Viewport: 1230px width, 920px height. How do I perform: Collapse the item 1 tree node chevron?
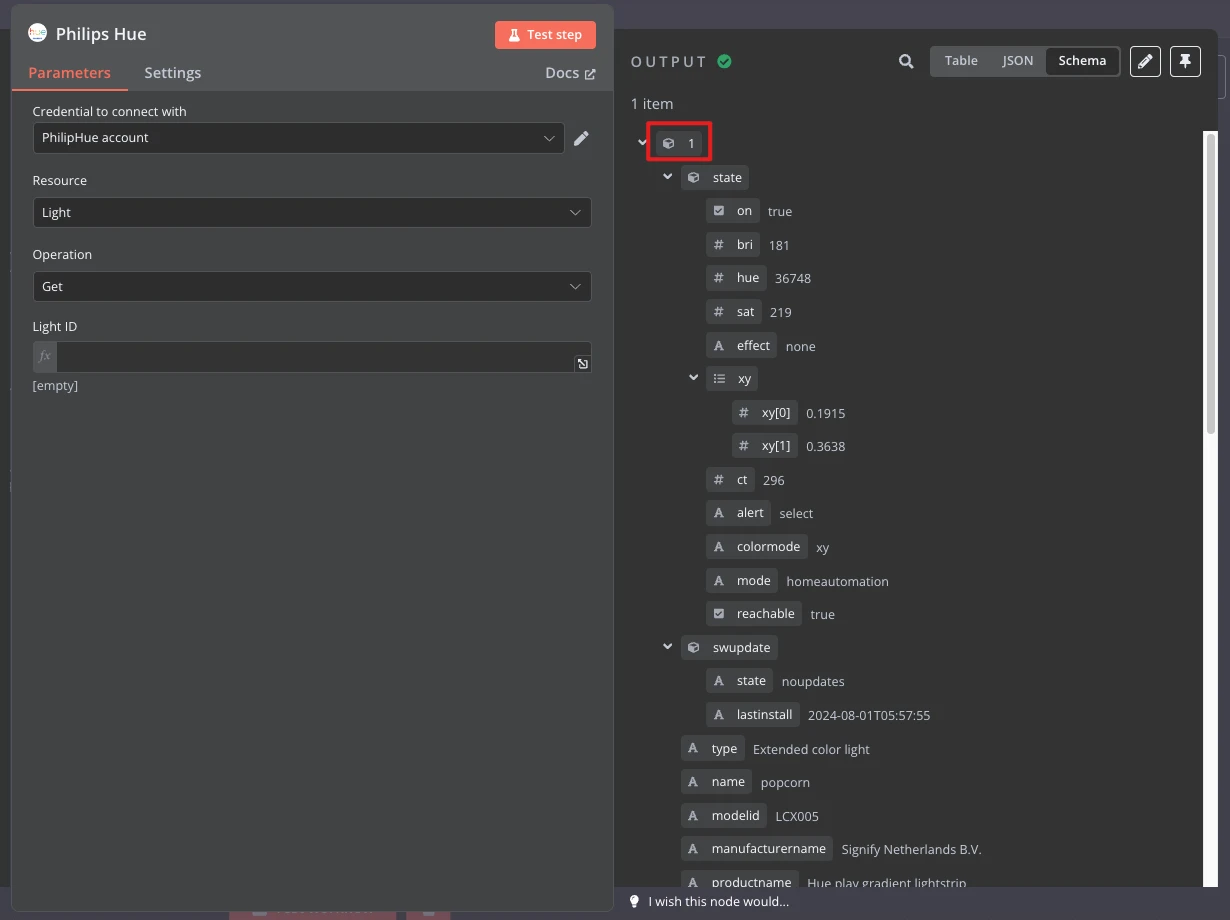pyautogui.click(x=642, y=143)
